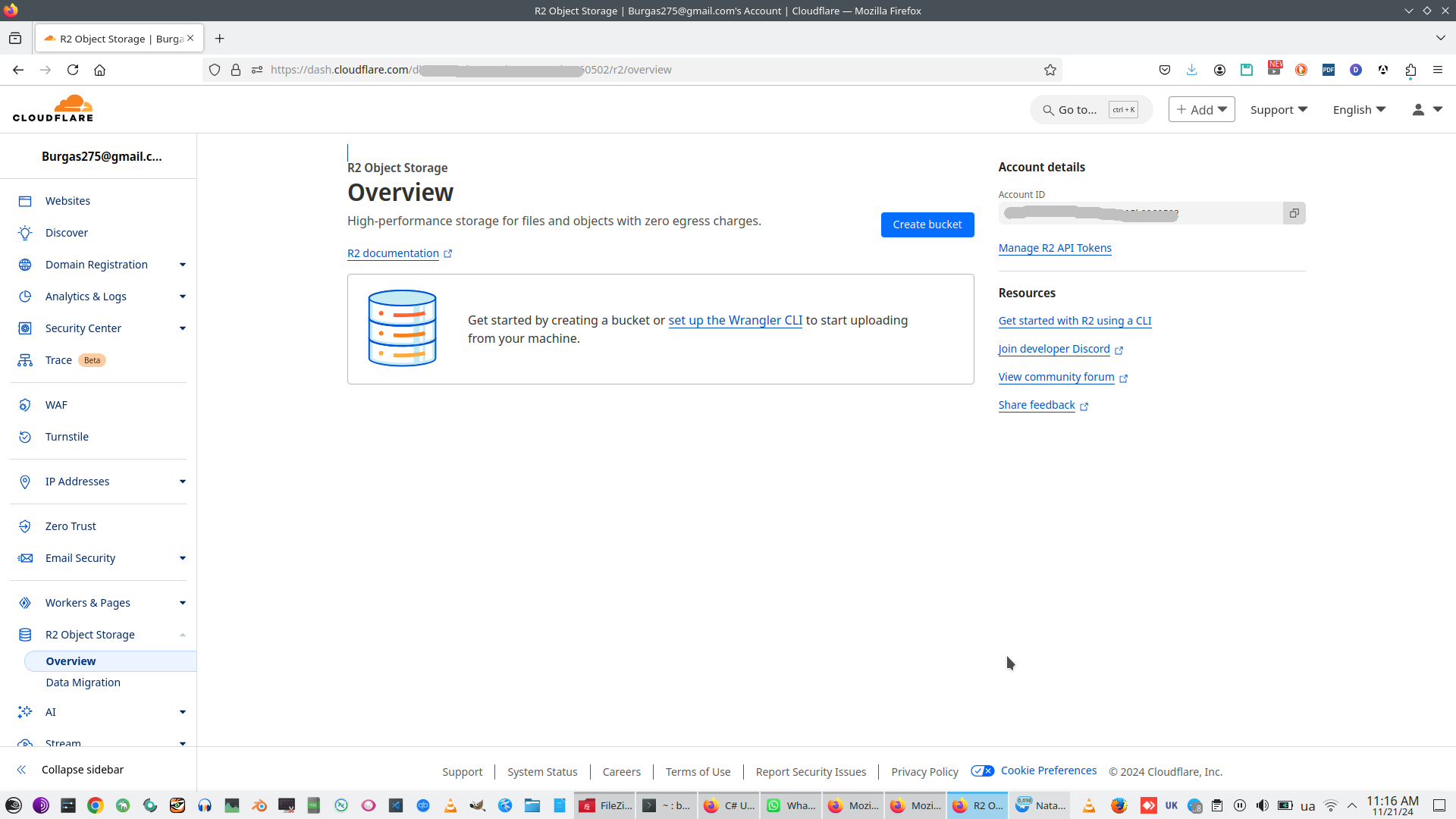This screenshot has height=819, width=1456.
Task: Select Data Migration under R2
Action: (83, 682)
